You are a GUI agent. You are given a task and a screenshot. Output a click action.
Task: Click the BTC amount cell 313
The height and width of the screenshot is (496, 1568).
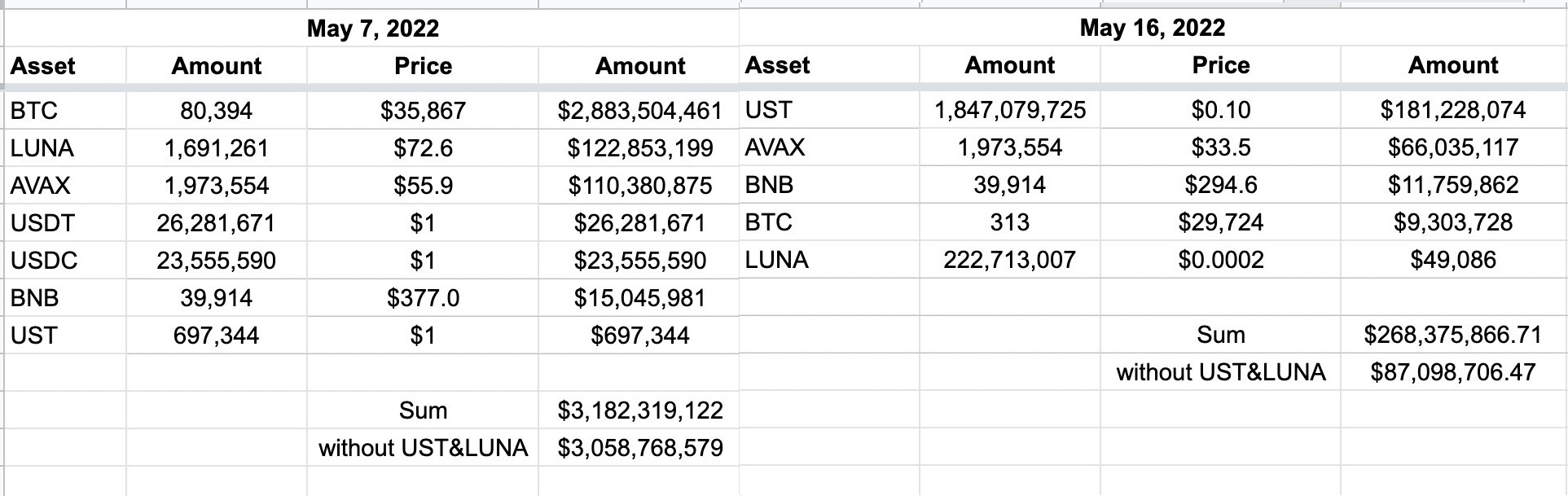pyautogui.click(x=1009, y=222)
